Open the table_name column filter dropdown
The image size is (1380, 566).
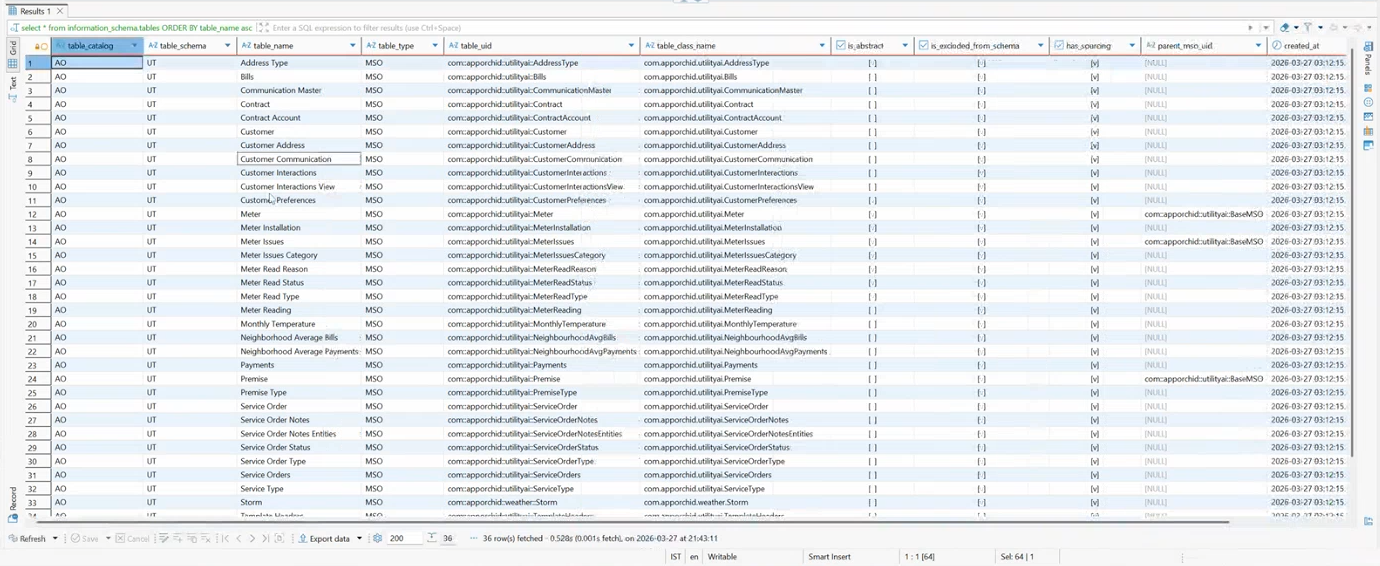coord(352,46)
